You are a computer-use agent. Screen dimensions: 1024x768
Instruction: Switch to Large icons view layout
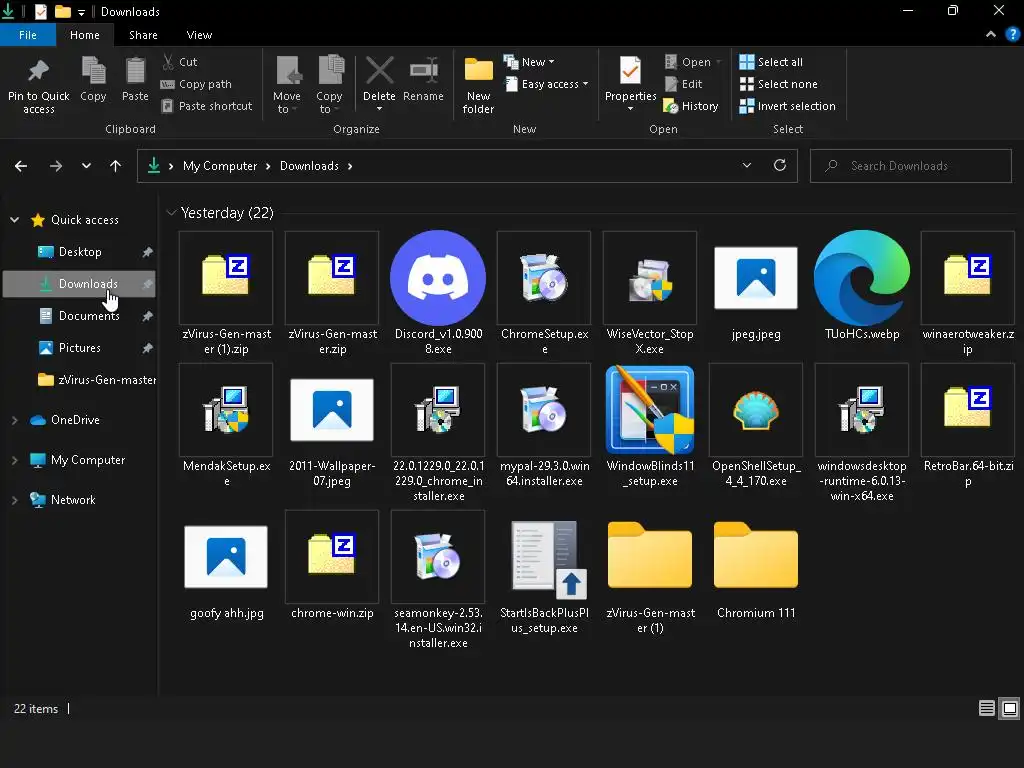coord(1010,708)
